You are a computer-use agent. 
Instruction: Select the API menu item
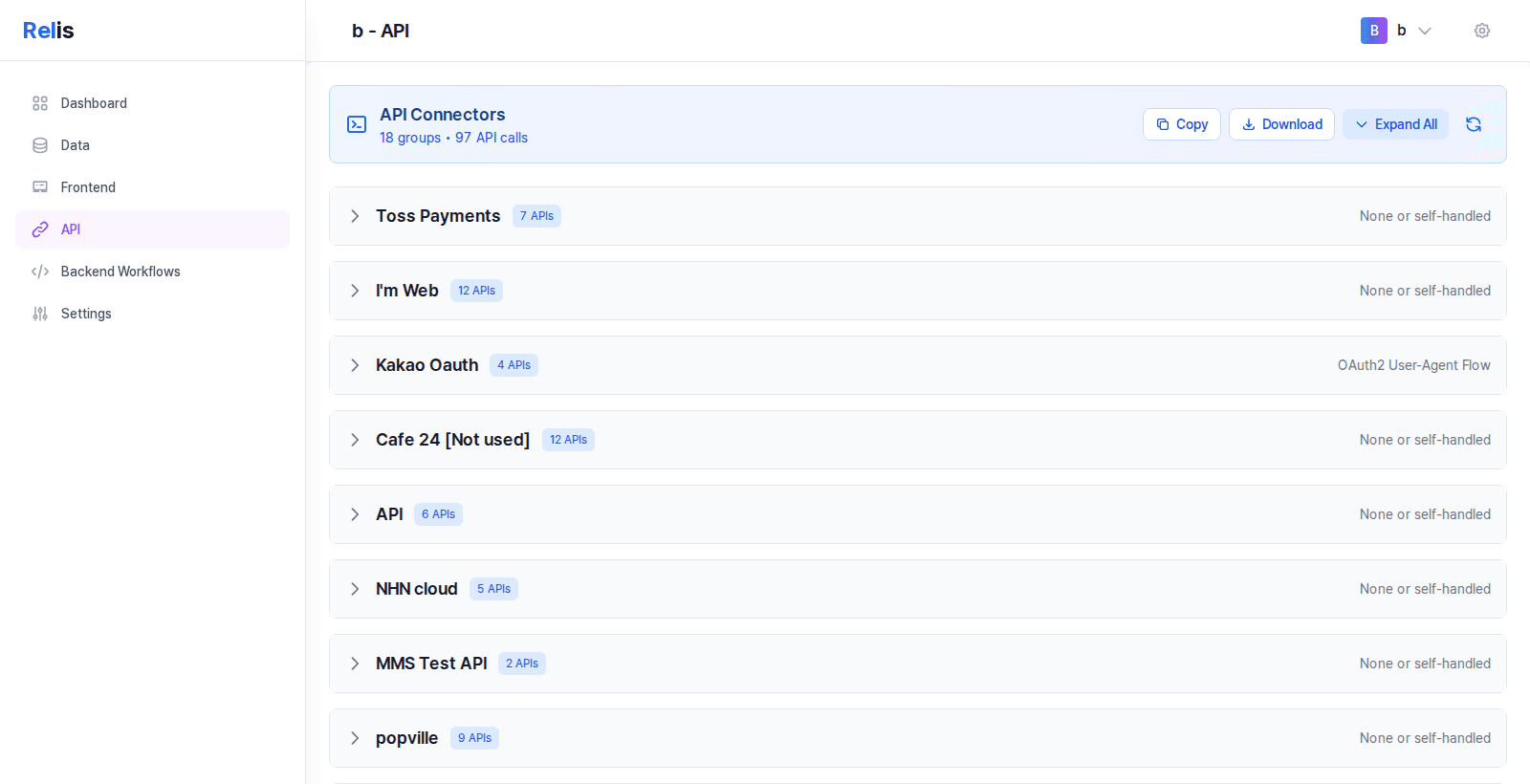(153, 229)
